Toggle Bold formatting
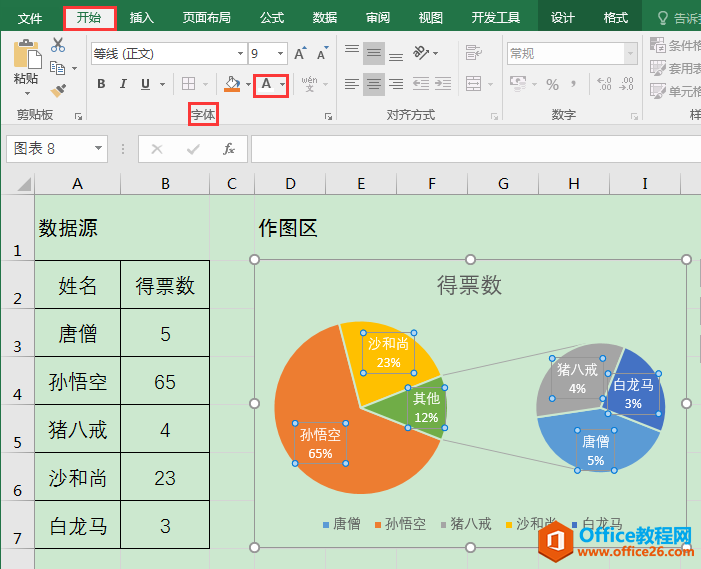 pyautogui.click(x=101, y=84)
